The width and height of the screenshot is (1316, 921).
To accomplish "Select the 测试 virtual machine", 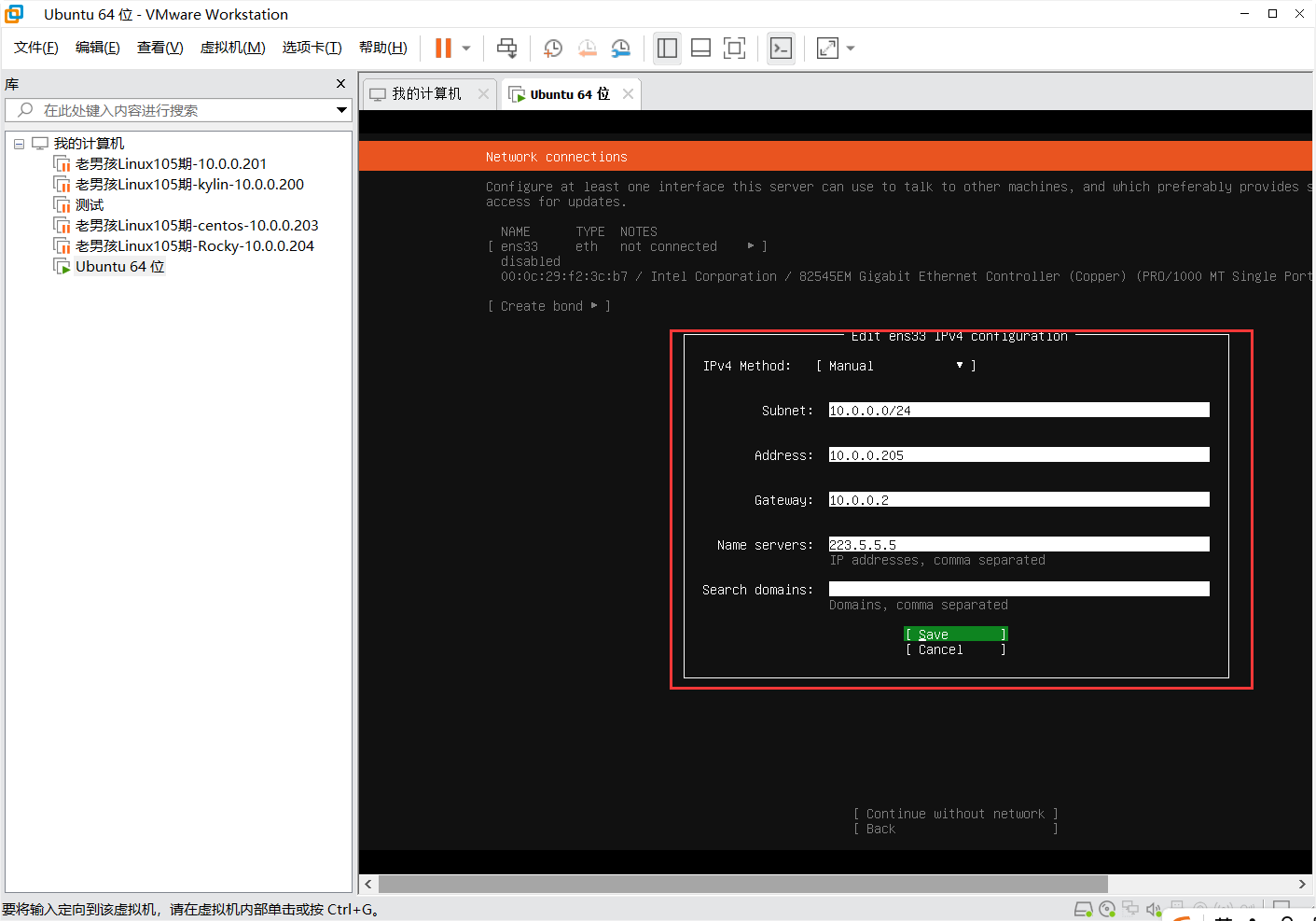I will 90,205.
